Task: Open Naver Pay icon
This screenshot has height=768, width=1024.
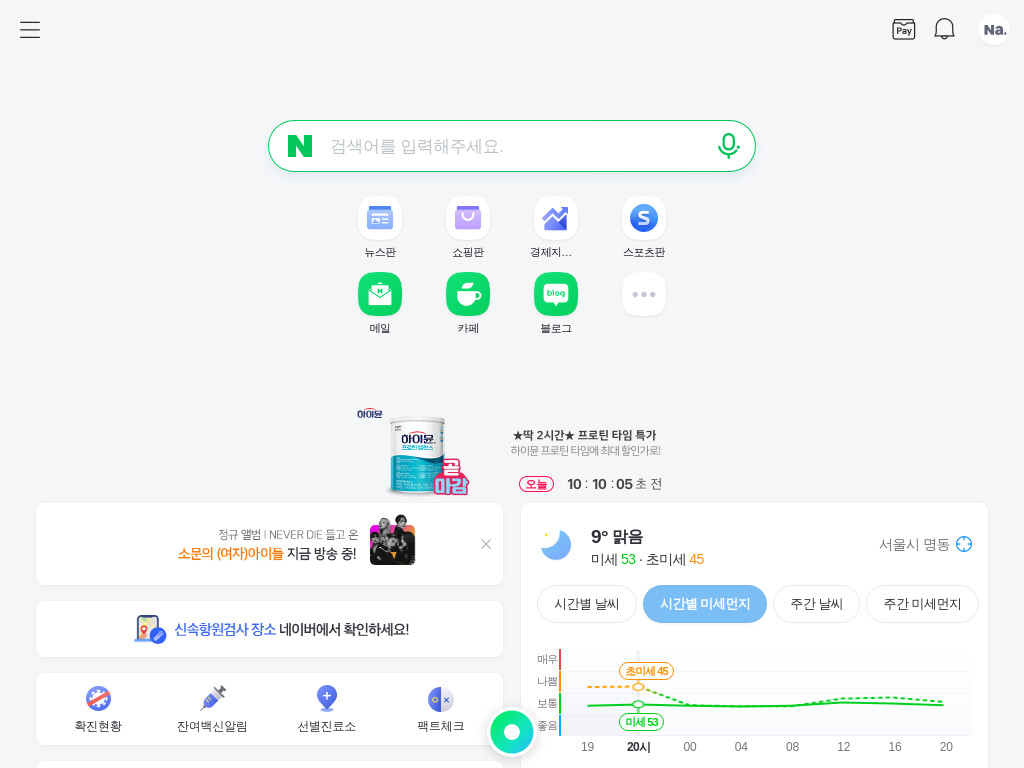Action: point(904,30)
